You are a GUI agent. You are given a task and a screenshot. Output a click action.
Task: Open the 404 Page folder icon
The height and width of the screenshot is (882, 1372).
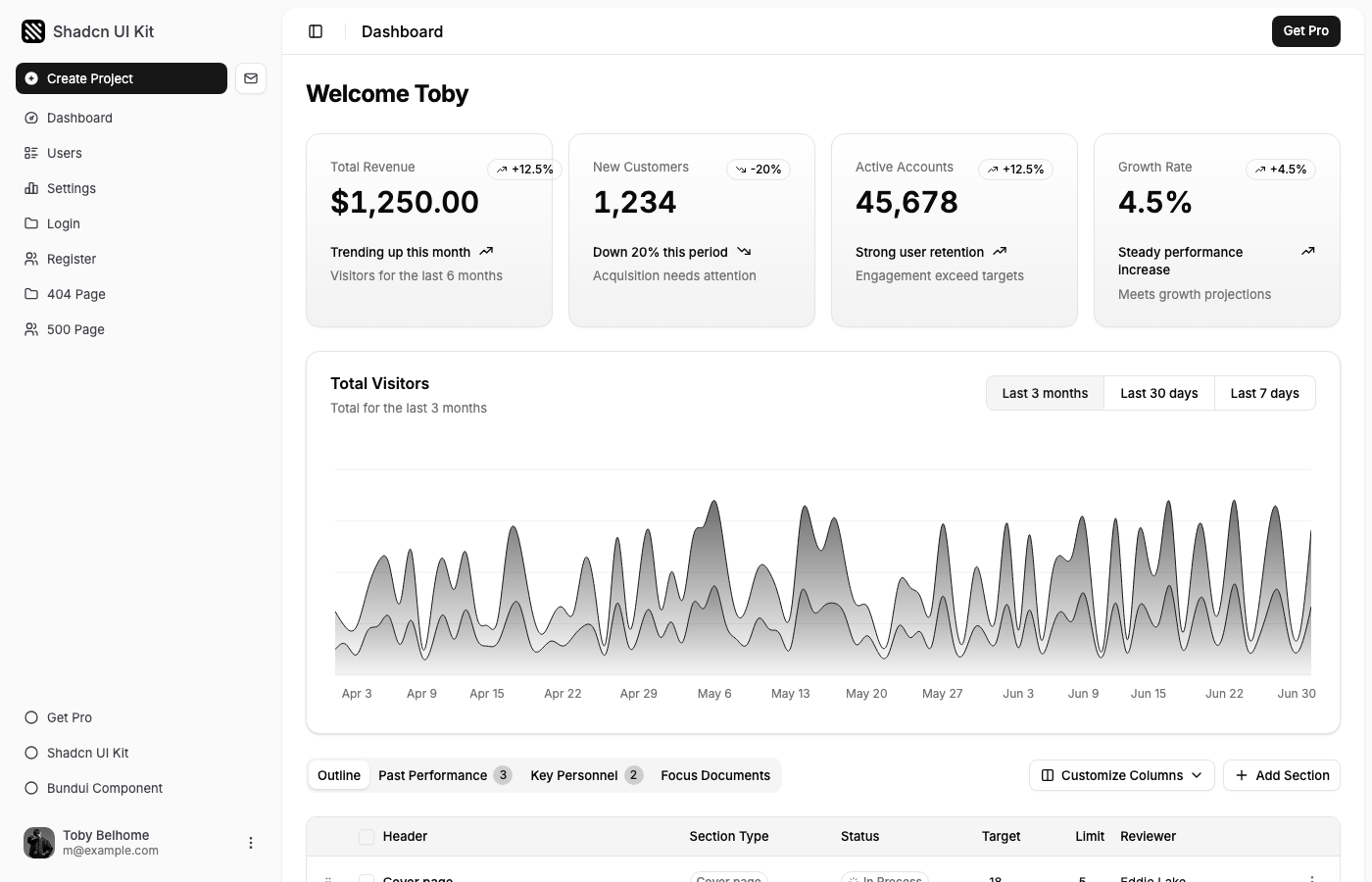pyautogui.click(x=30, y=294)
